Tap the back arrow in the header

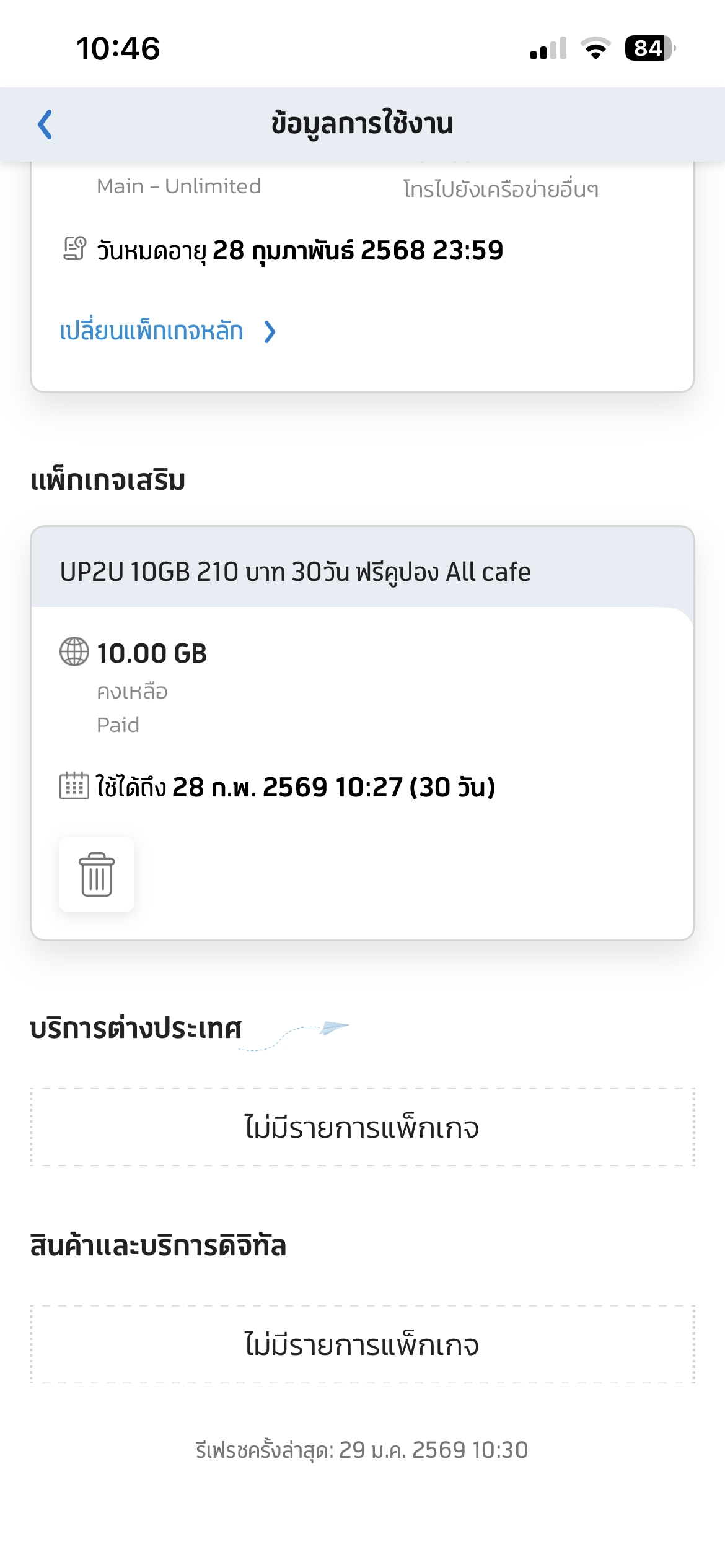pos(45,124)
